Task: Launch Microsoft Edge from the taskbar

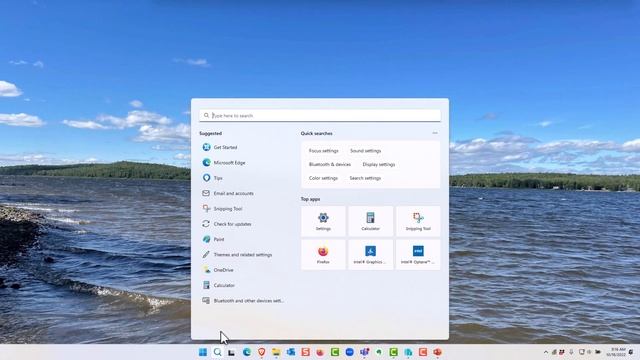Action: pyautogui.click(x=247, y=352)
